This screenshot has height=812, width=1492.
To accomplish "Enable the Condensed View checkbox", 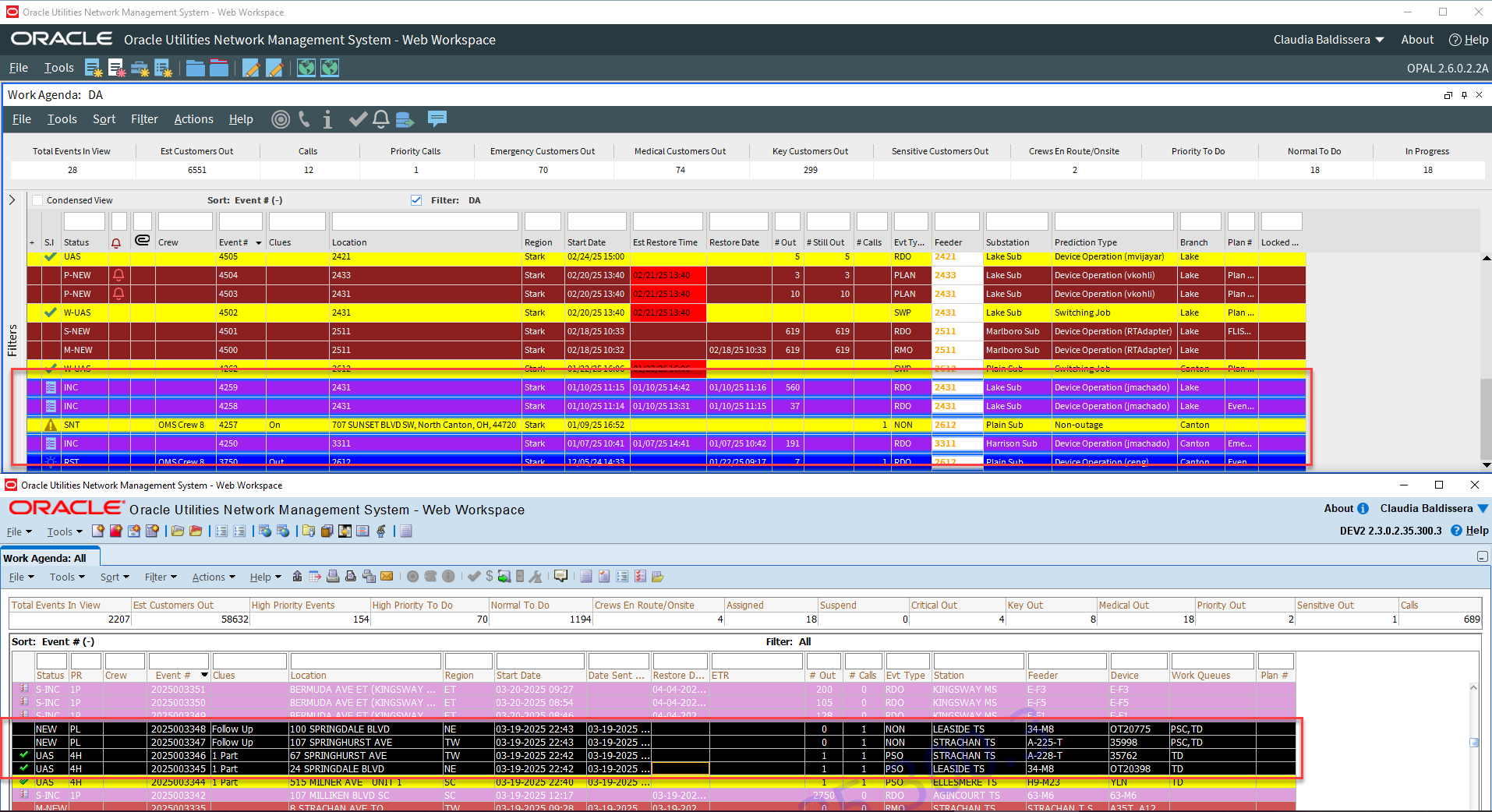I will [37, 200].
